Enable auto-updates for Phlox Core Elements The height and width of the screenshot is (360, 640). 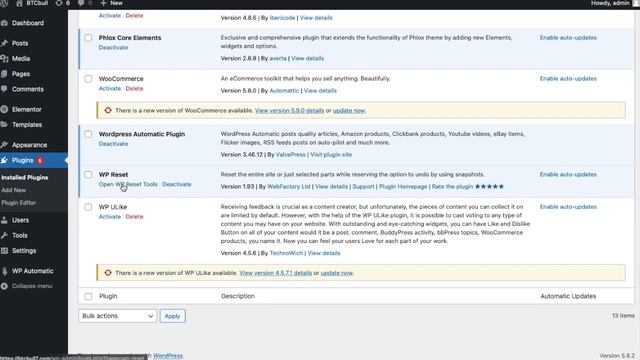pyautogui.click(x=568, y=38)
